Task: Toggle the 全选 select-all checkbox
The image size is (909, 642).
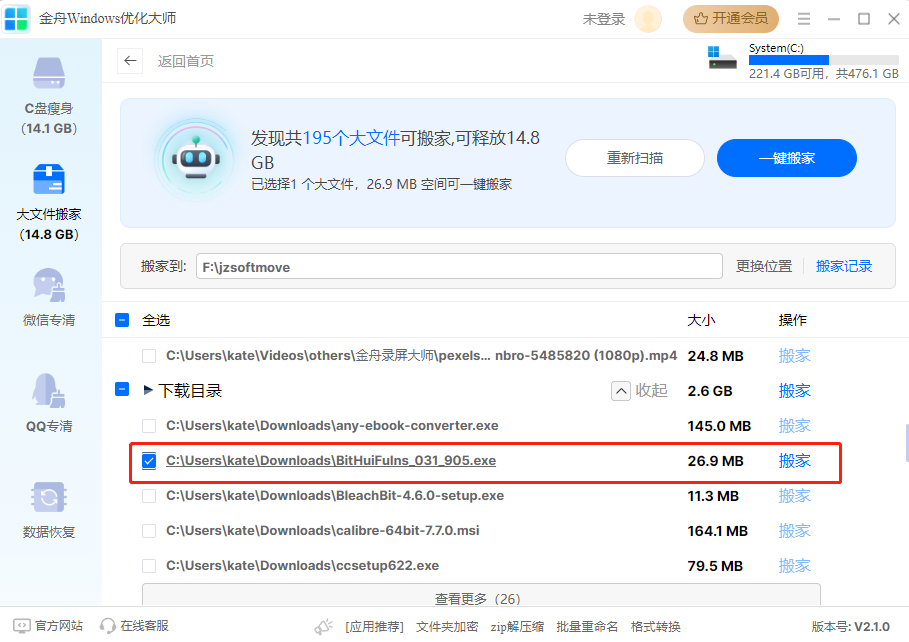Action: [x=122, y=320]
